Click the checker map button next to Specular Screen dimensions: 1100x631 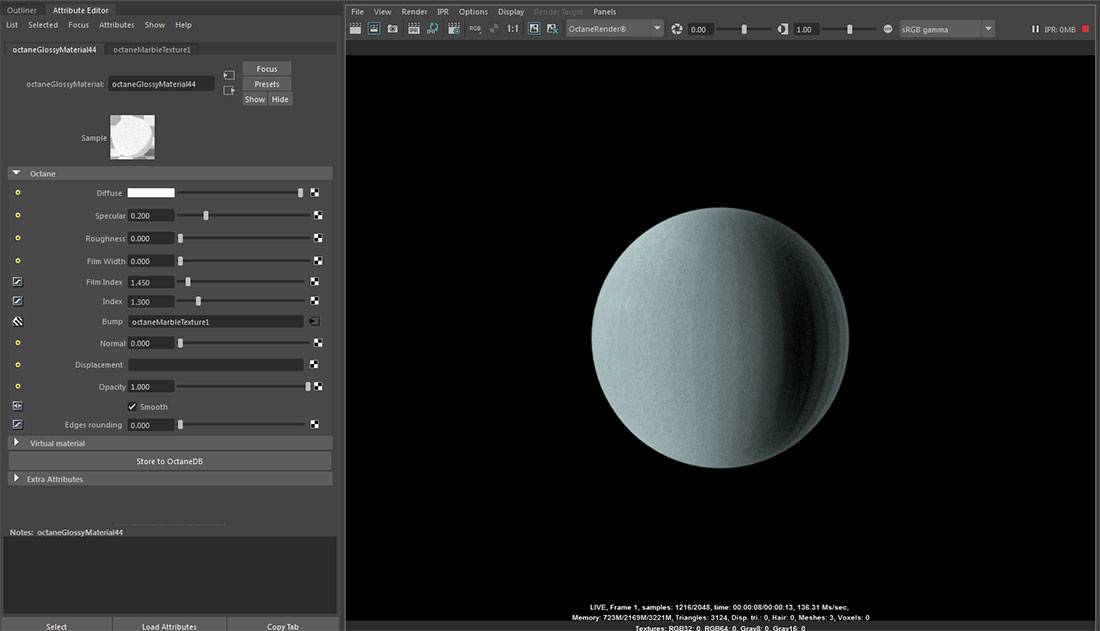click(x=318, y=216)
